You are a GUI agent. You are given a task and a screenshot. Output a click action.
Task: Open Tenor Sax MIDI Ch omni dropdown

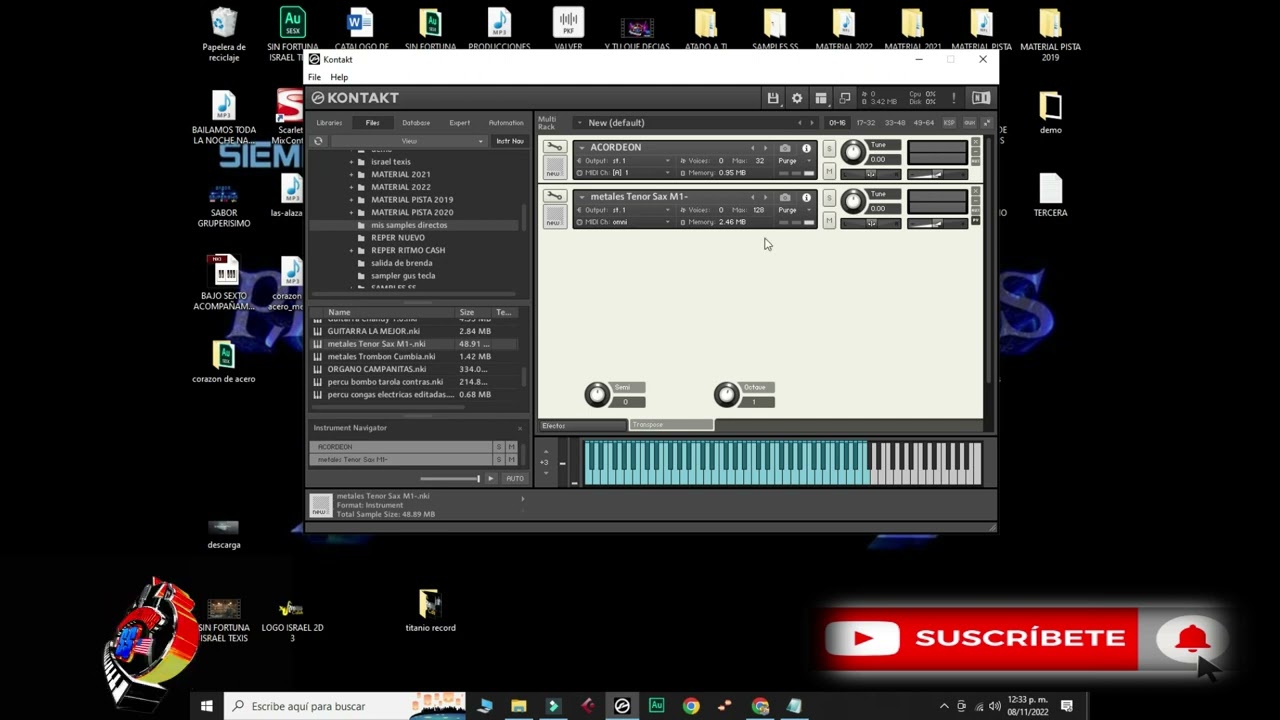click(x=625, y=222)
